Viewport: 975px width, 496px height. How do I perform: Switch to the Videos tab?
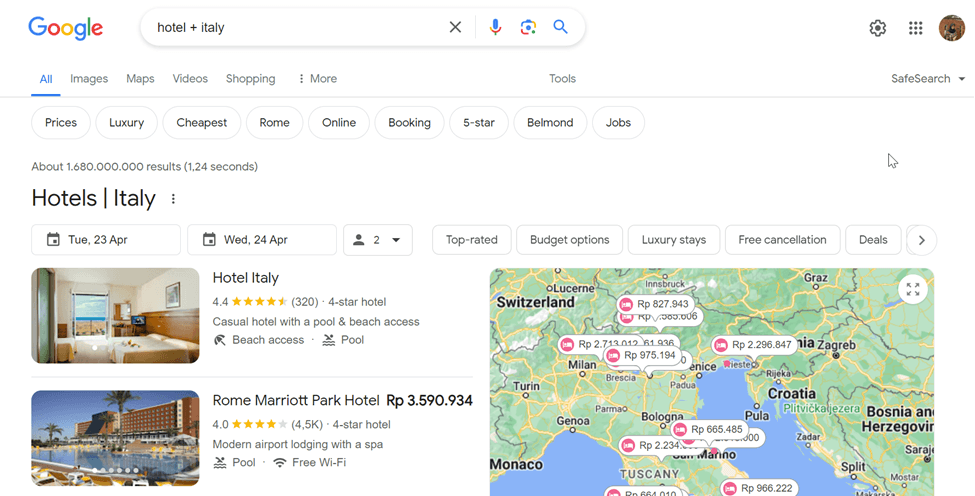pyautogui.click(x=190, y=79)
